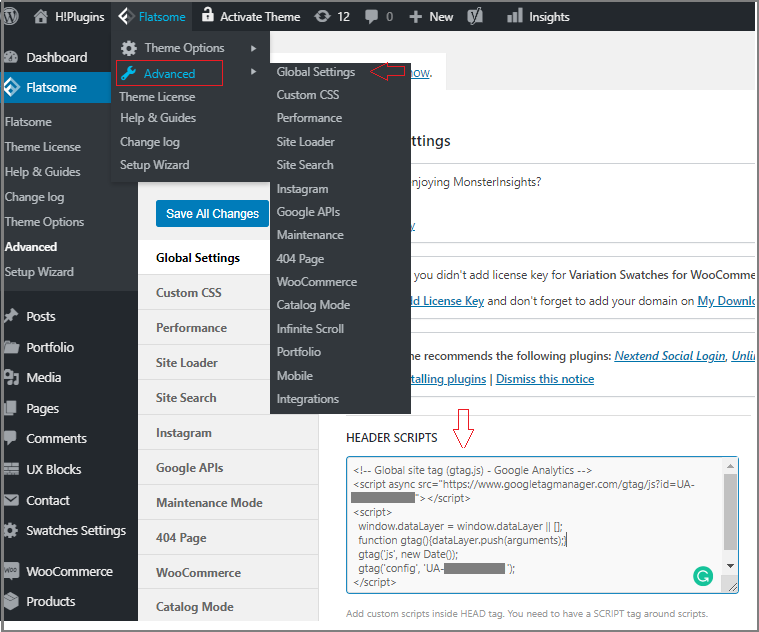The height and width of the screenshot is (632, 759).
Task: Click the WordPress logo icon
Action: 10,16
